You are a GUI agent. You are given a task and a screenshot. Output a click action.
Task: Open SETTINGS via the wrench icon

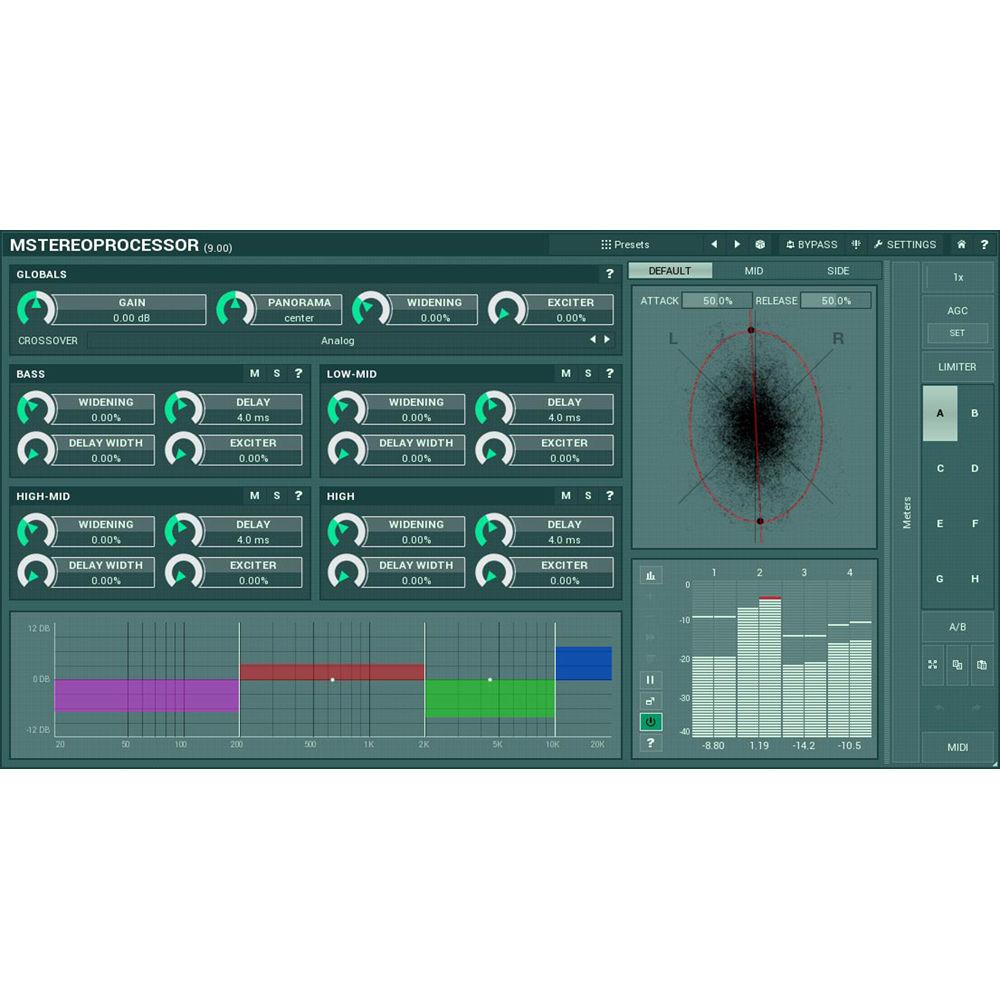(905, 244)
